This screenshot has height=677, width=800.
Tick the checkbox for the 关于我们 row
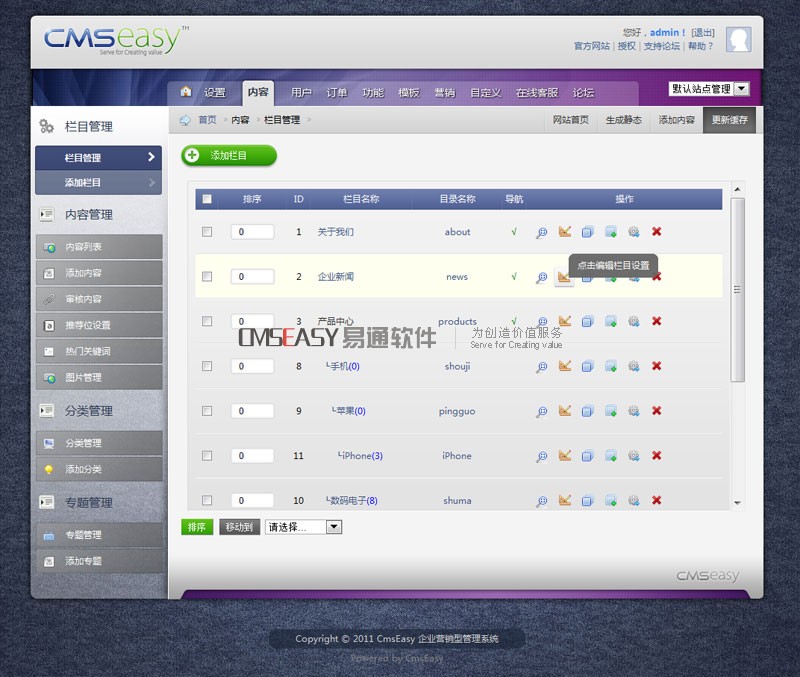(x=207, y=231)
